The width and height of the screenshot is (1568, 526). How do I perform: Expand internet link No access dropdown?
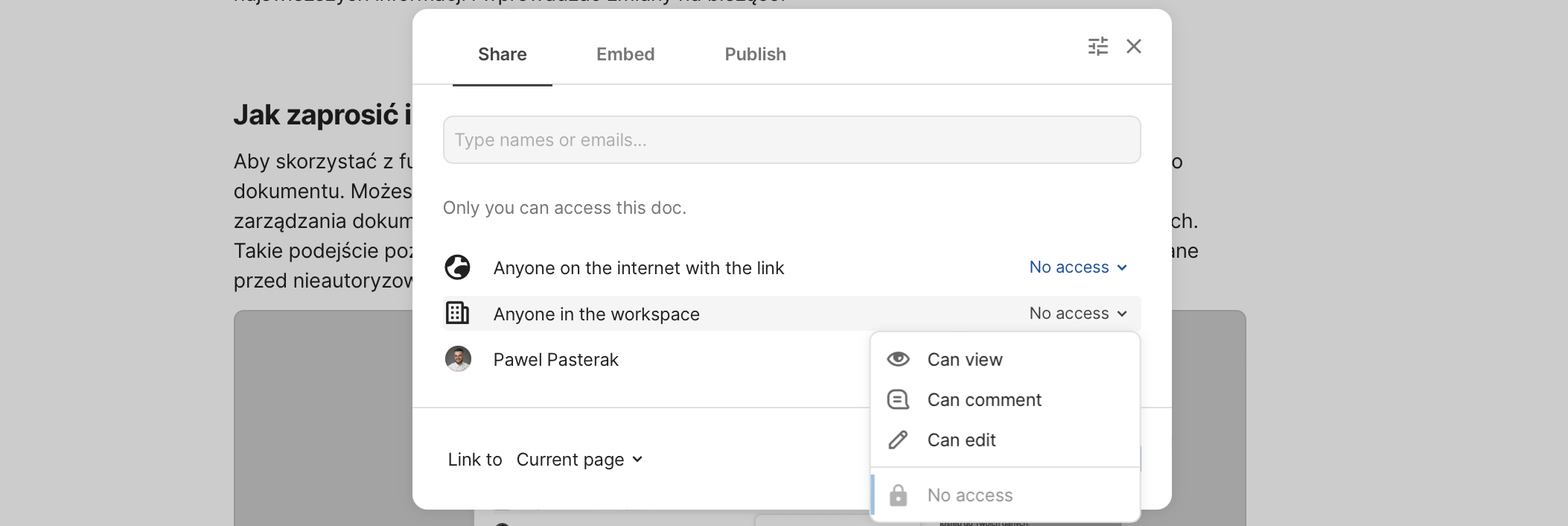(1077, 267)
